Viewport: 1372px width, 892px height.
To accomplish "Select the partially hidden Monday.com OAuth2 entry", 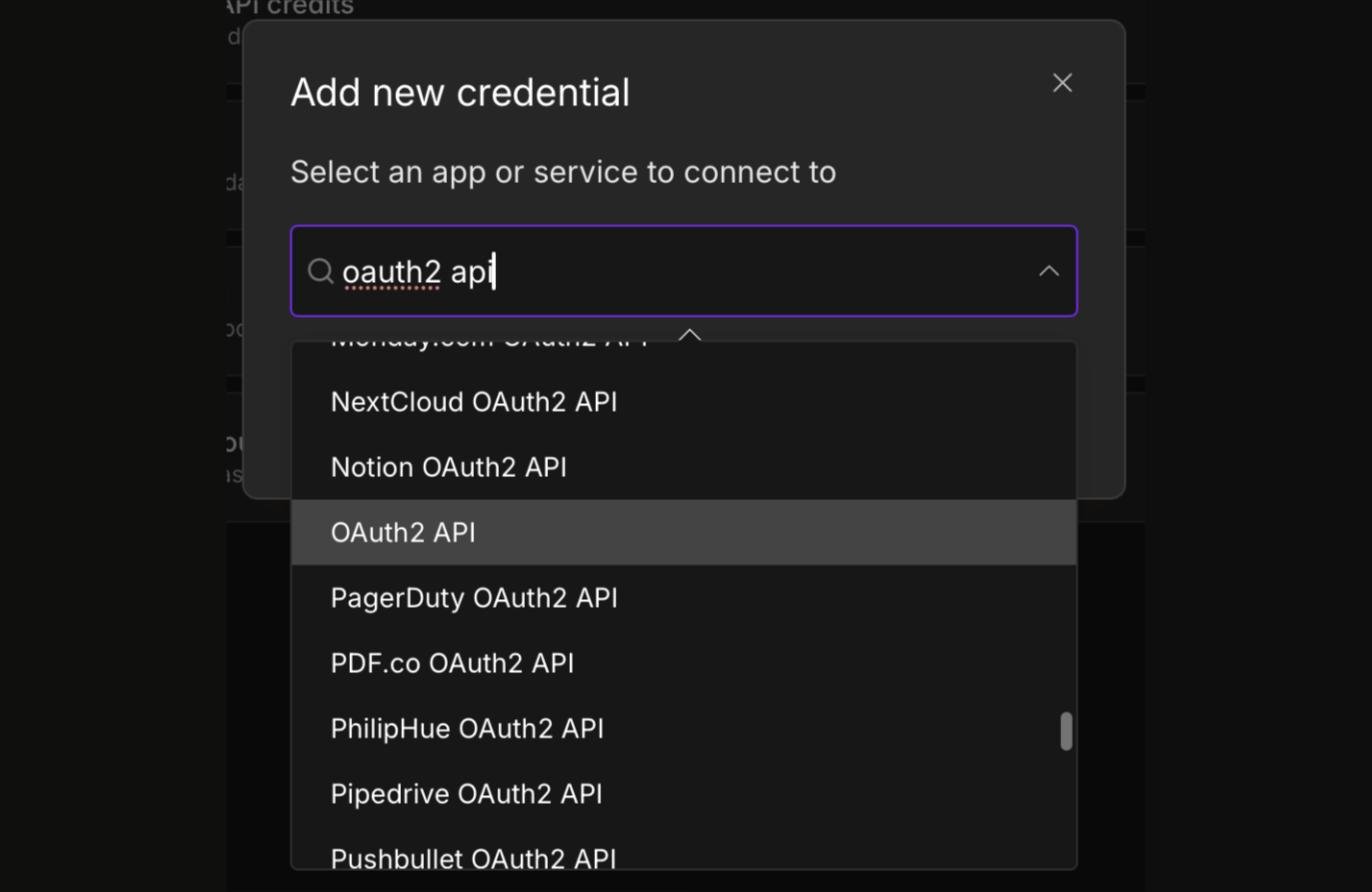I will 684,348.
